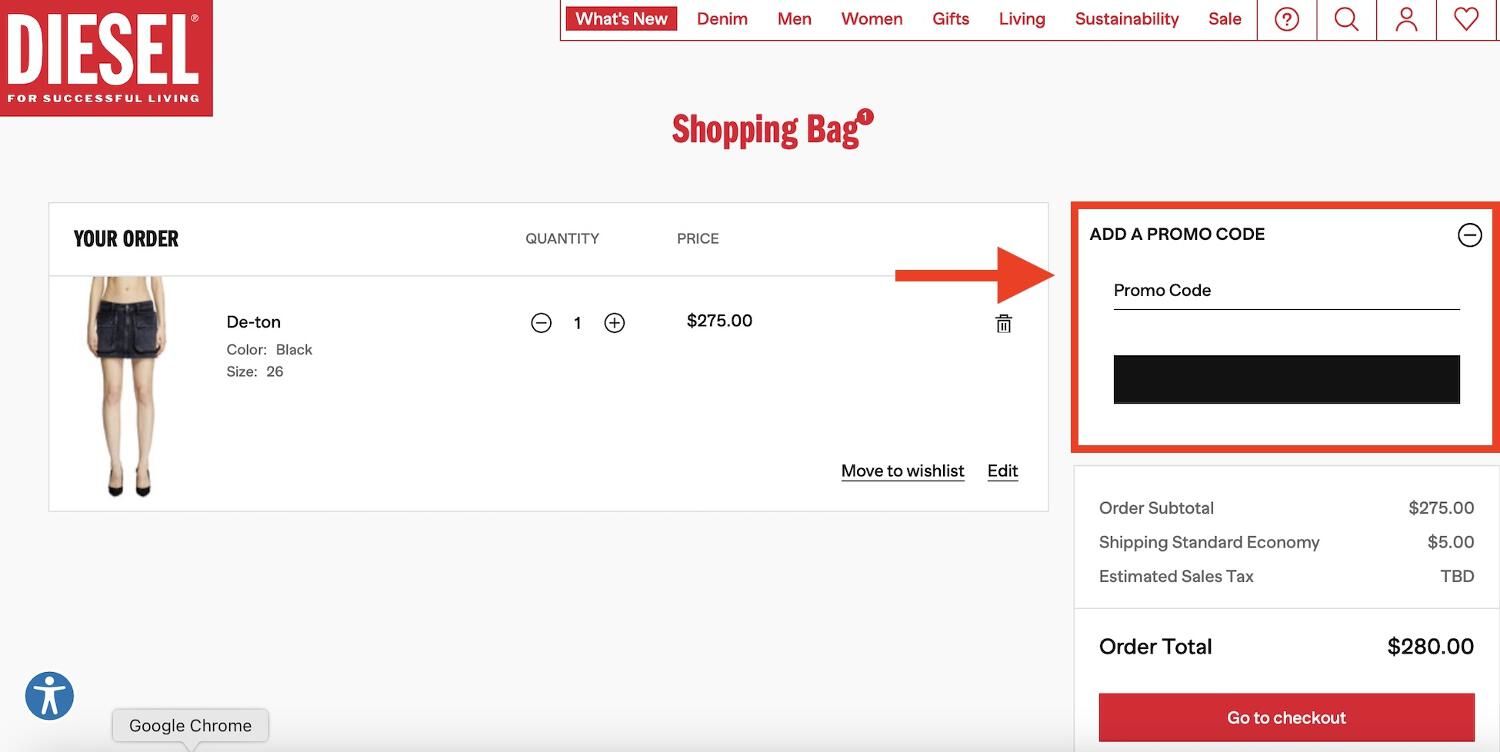Remove De-ton with the trash icon
This screenshot has height=752, width=1500.
click(x=1003, y=323)
